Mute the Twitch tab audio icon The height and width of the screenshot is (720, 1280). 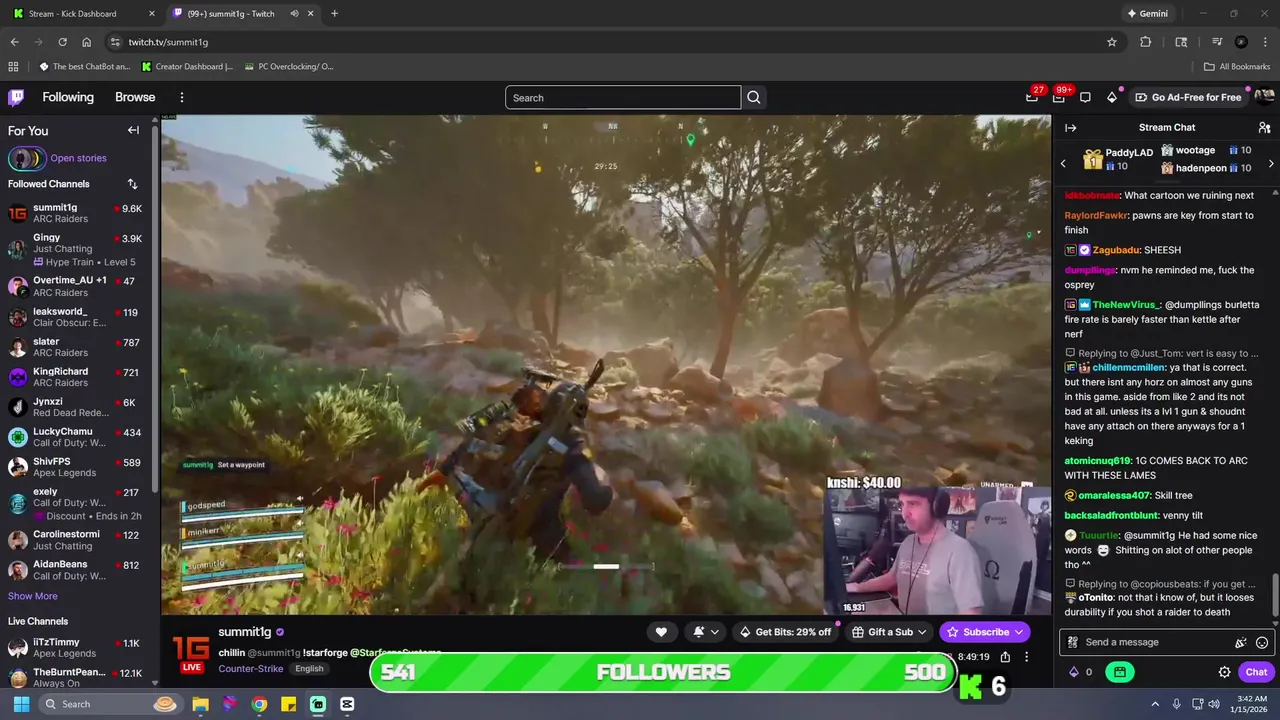pos(294,14)
